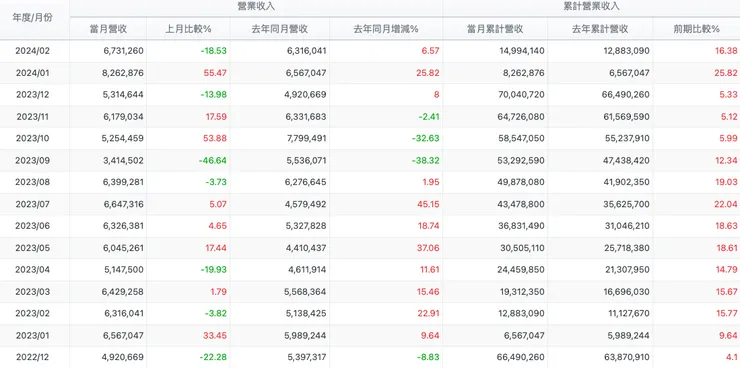Viewport: 740px width, 368px height.
Task: Select the 2023/11 row label
Action: (x=33, y=117)
